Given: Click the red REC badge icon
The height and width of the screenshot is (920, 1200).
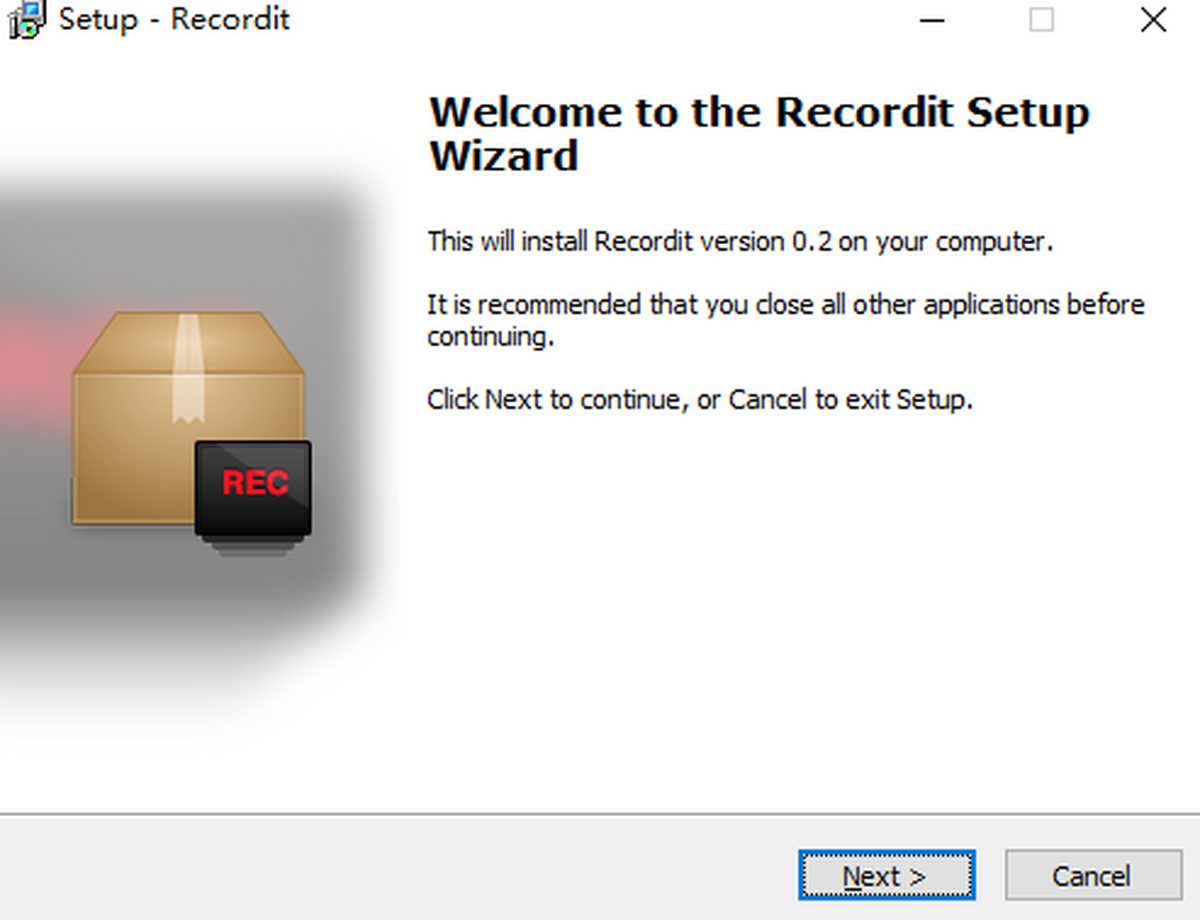Looking at the screenshot, I should coord(254,486).
